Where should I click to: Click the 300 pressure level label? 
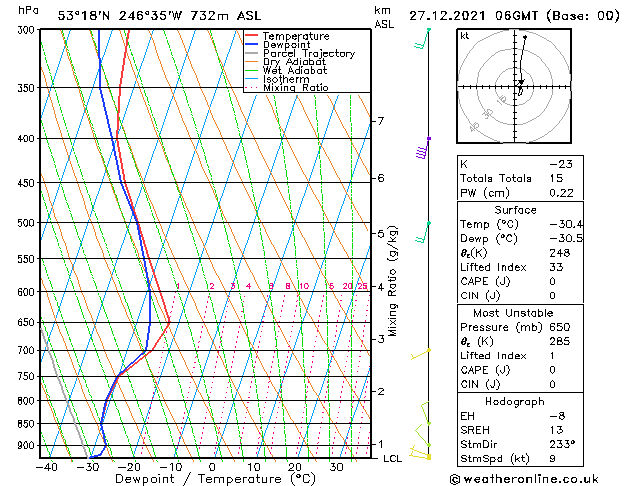28,30
